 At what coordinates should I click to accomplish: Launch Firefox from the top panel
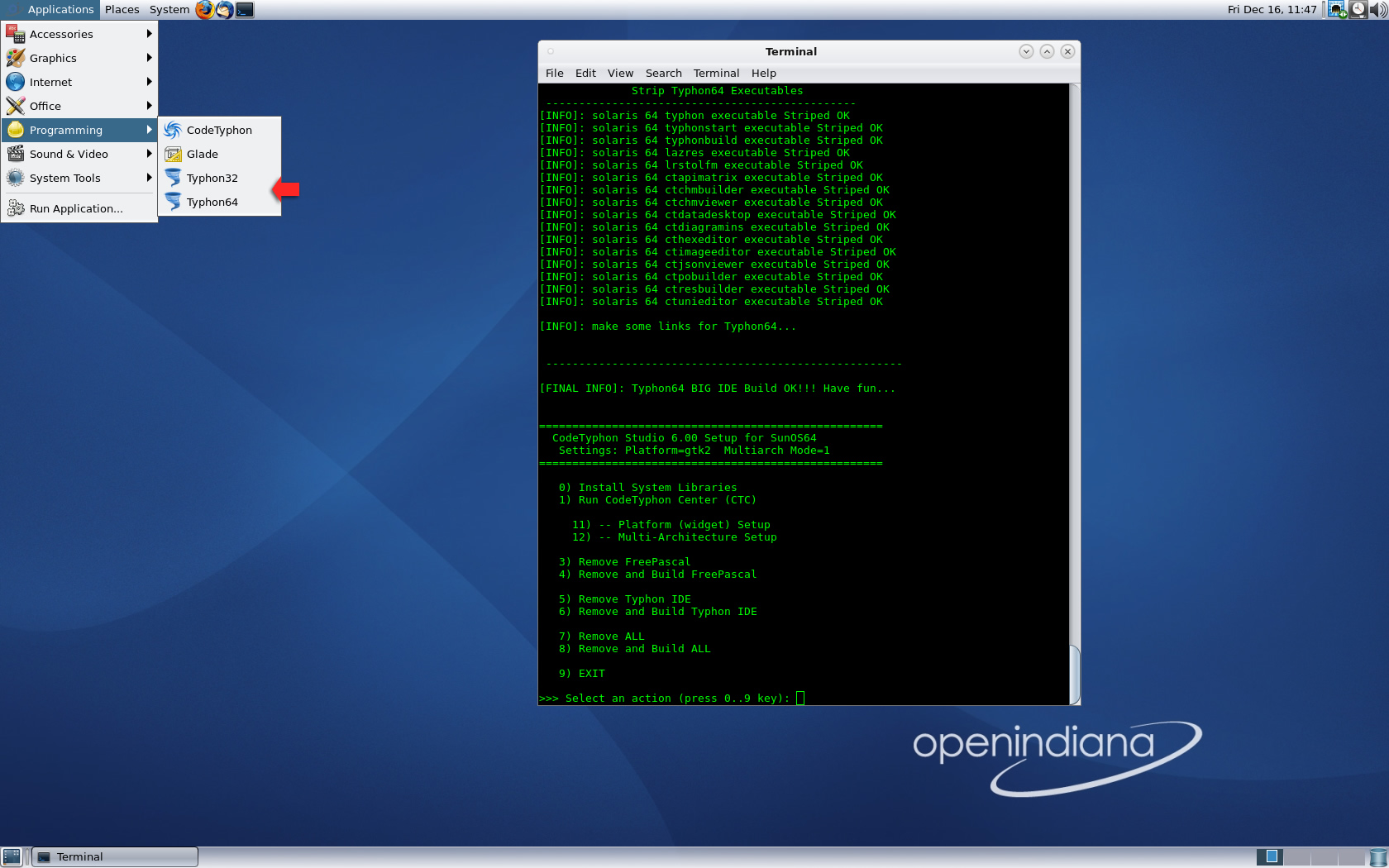(x=204, y=10)
